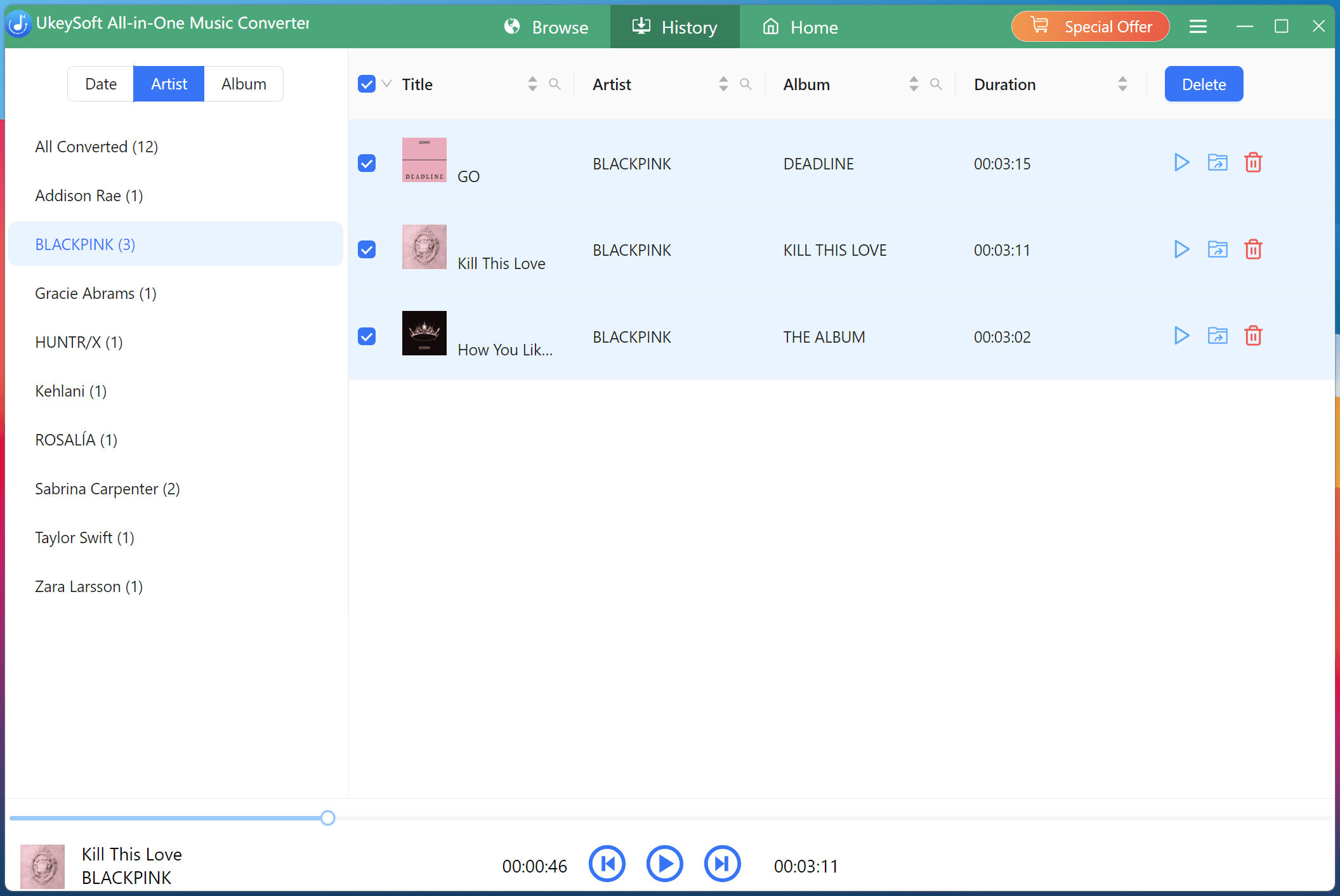
Task: Click the Delete button
Action: click(x=1204, y=84)
